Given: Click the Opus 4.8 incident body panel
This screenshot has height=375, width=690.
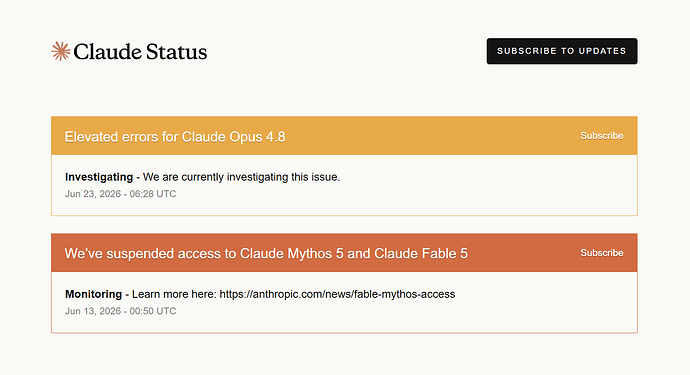Looking at the screenshot, I should (344, 185).
